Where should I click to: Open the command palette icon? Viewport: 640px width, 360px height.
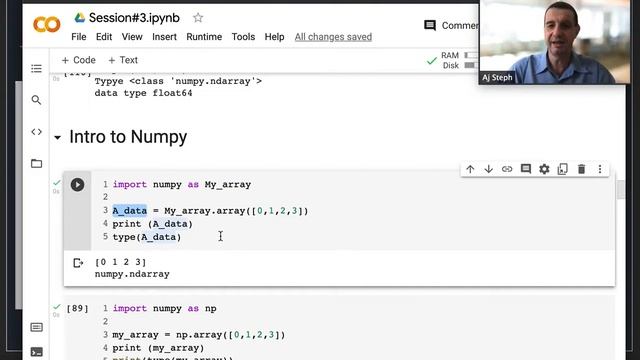click(x=36, y=327)
